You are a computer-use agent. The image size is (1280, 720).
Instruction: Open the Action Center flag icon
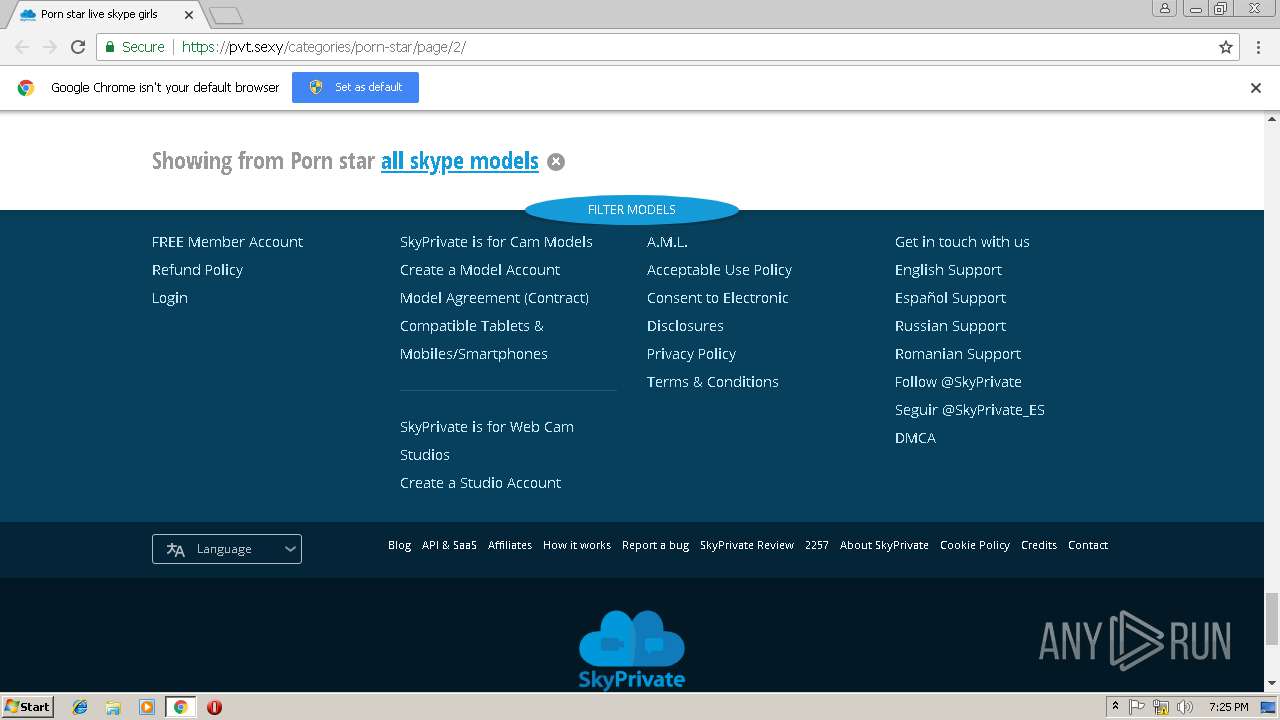click(x=1137, y=707)
